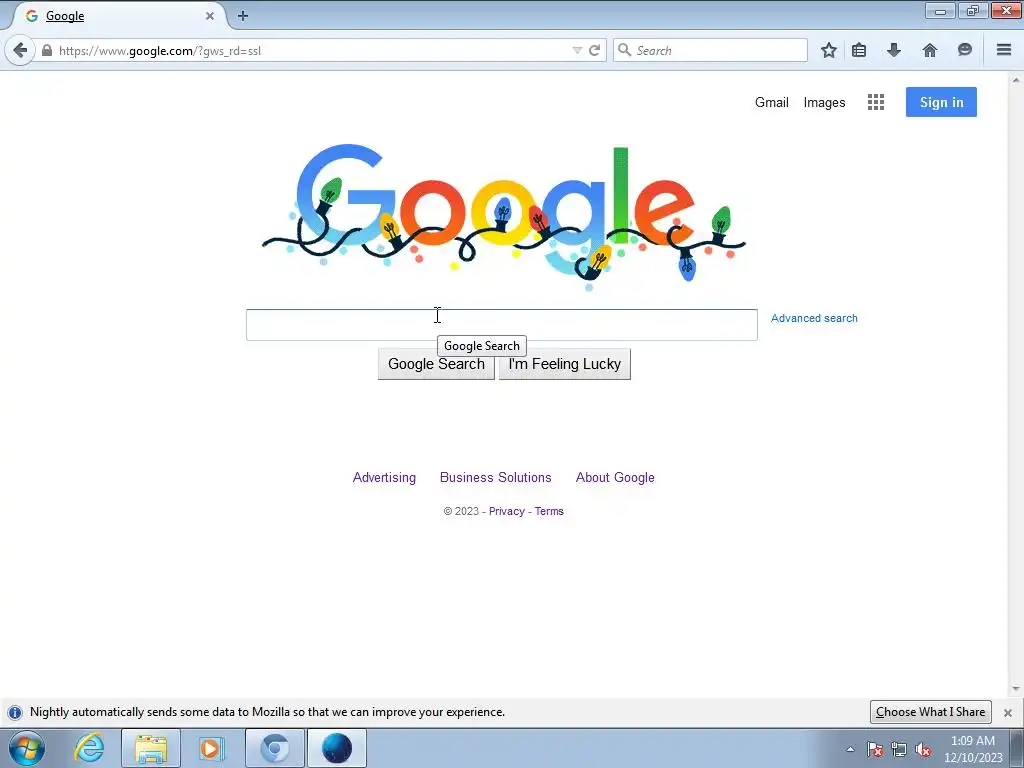Click the Google Search button
The image size is (1024, 768).
click(436, 364)
